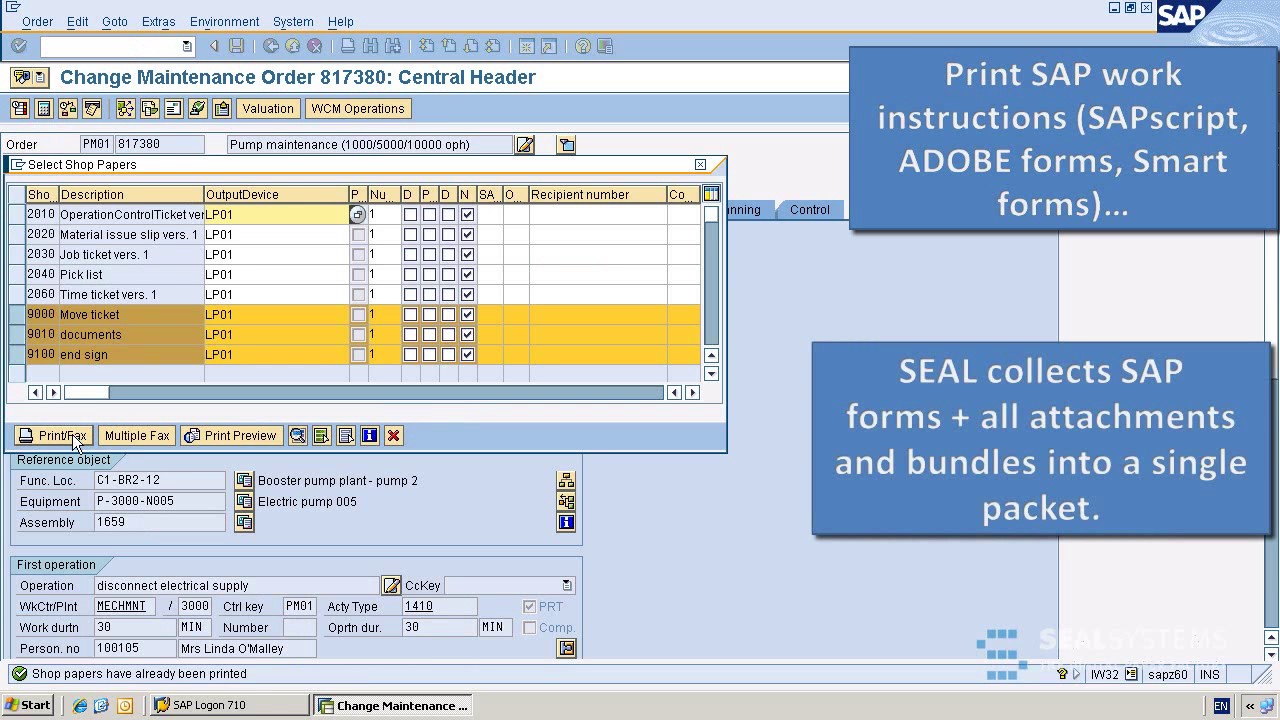The height and width of the screenshot is (720, 1280).
Task: Click the vertical scroll up arrow in table
Action: [711, 355]
